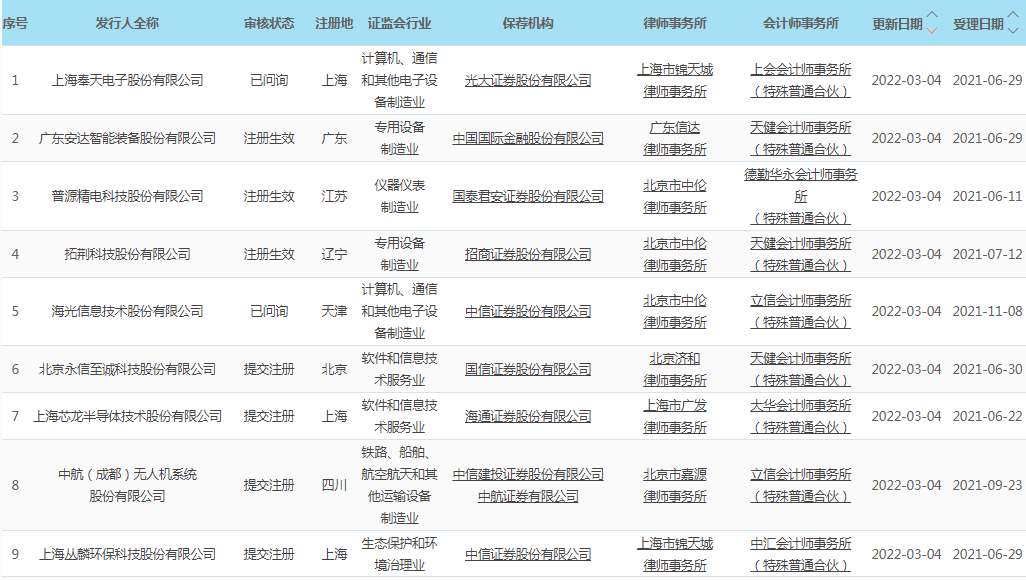The height and width of the screenshot is (580, 1026).
Task: Open 招商证券股份有限公司 sponsor link
Action: click(528, 254)
